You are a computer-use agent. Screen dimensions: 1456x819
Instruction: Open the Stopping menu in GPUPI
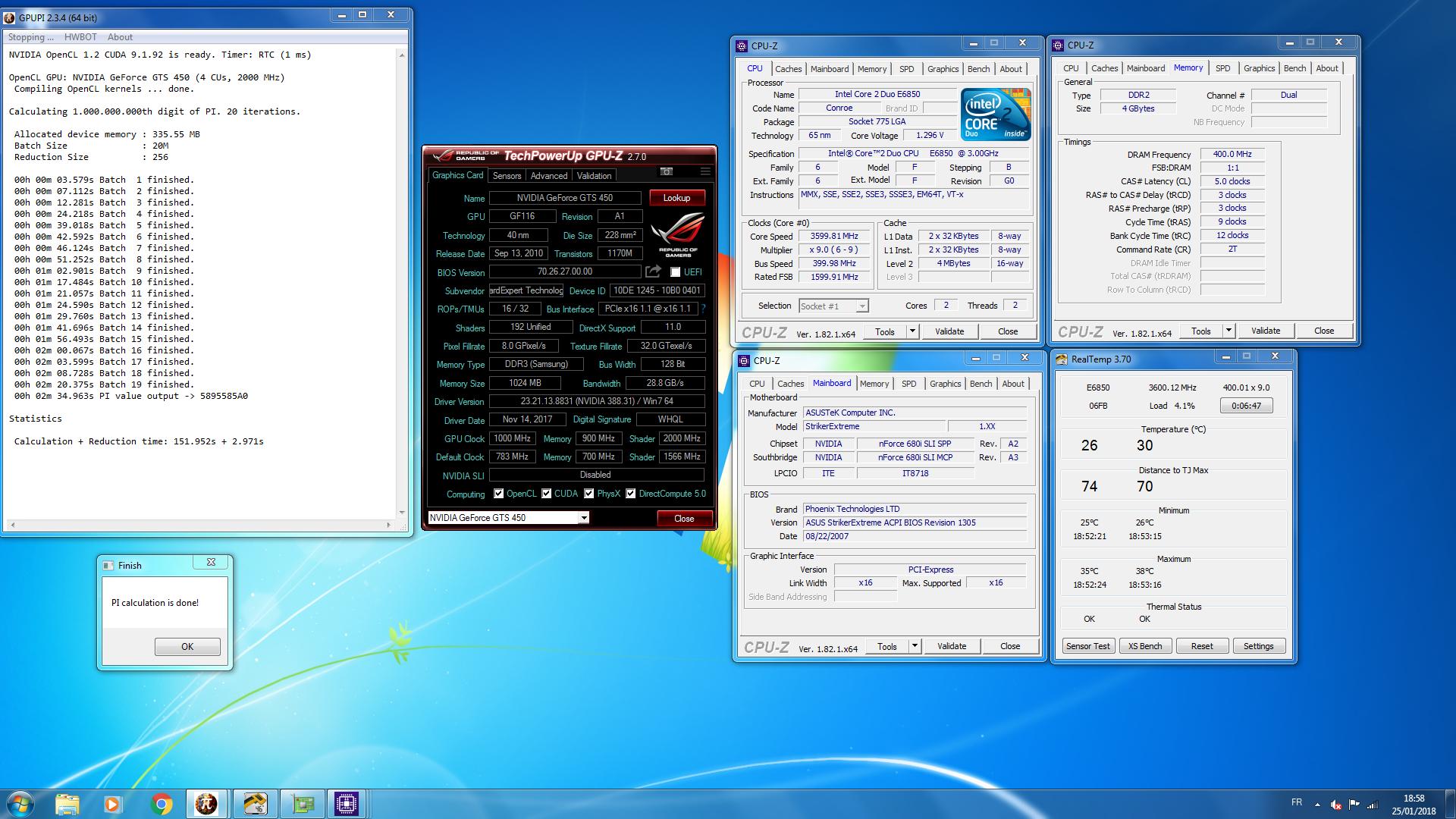tap(31, 37)
